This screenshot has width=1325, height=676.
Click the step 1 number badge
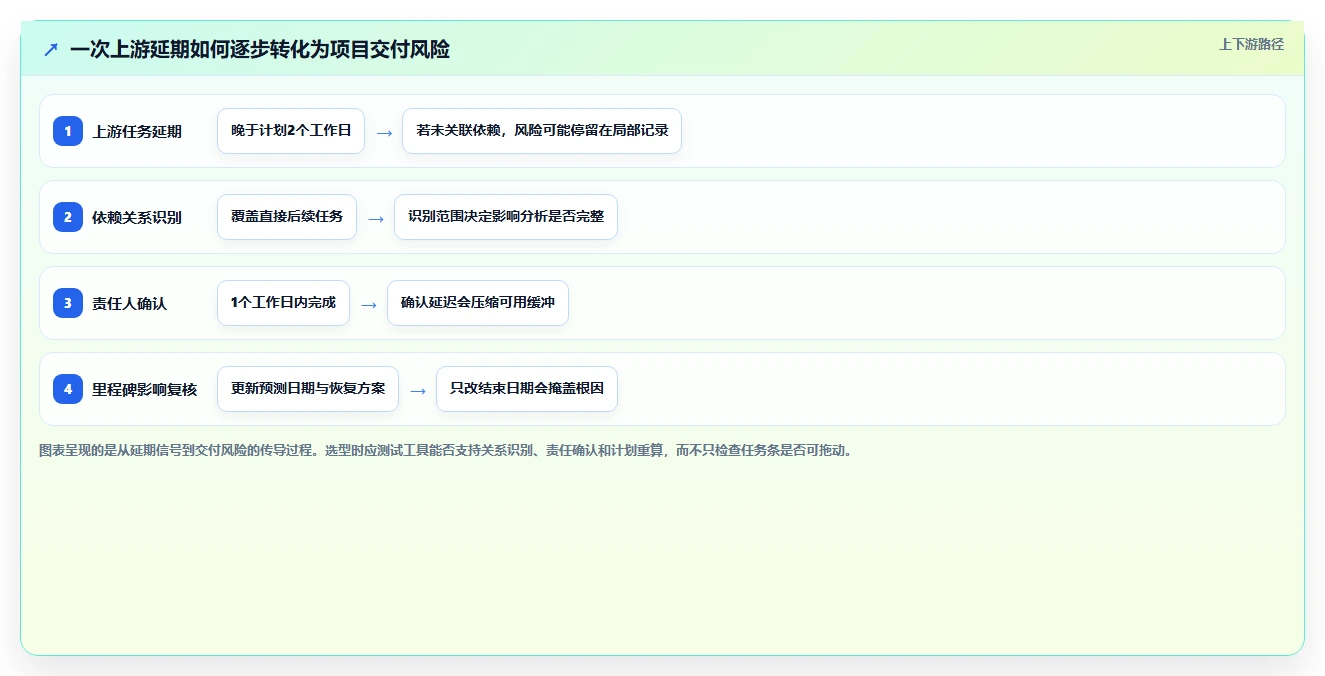click(68, 131)
